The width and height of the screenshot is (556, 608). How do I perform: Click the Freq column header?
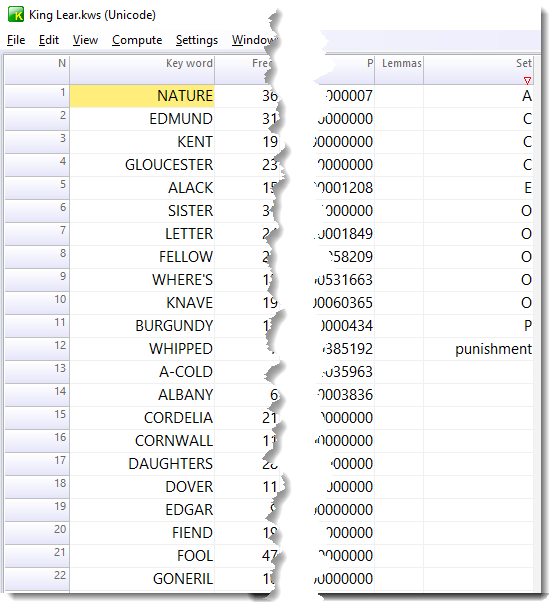244,69
